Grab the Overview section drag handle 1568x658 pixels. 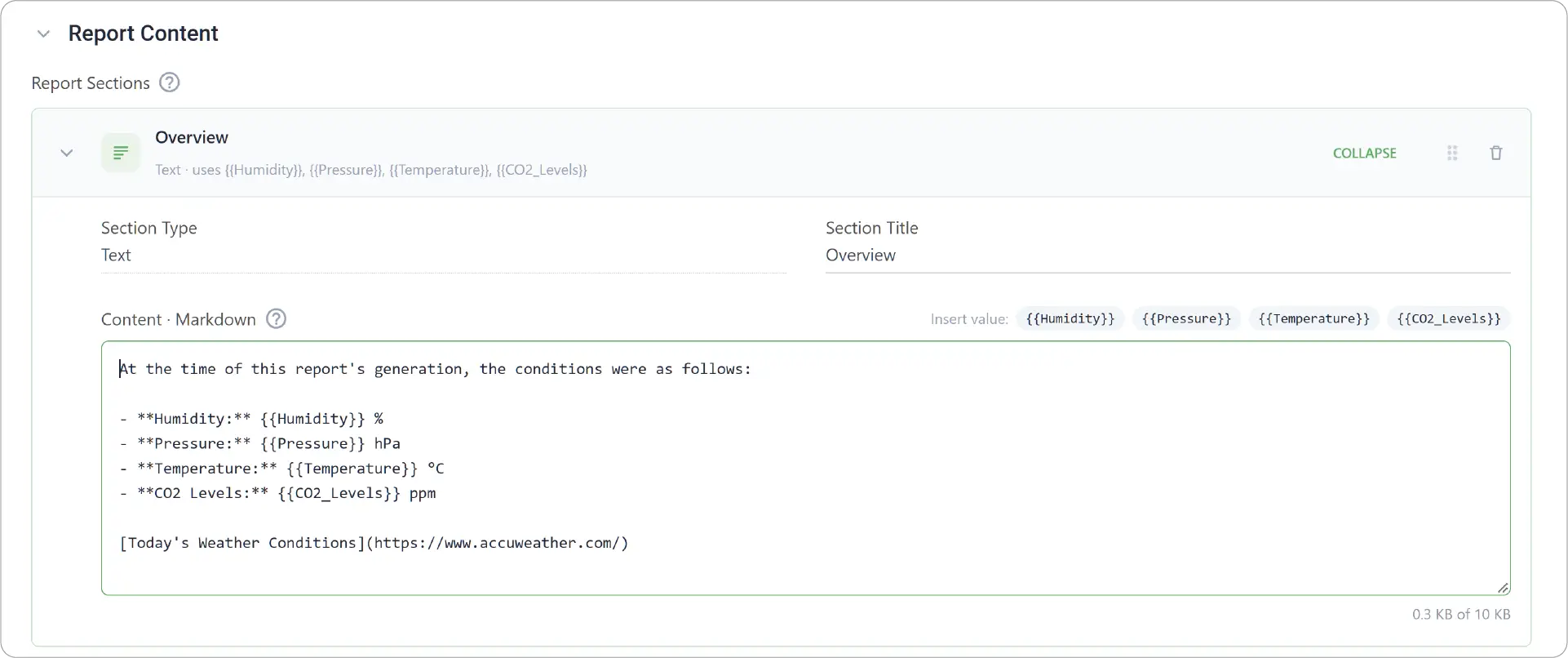[x=1452, y=153]
